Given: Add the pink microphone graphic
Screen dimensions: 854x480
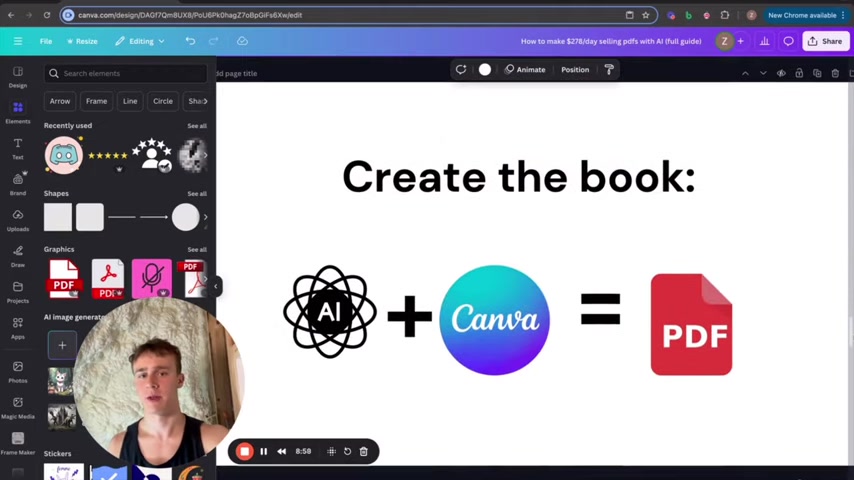Looking at the screenshot, I should [152, 278].
